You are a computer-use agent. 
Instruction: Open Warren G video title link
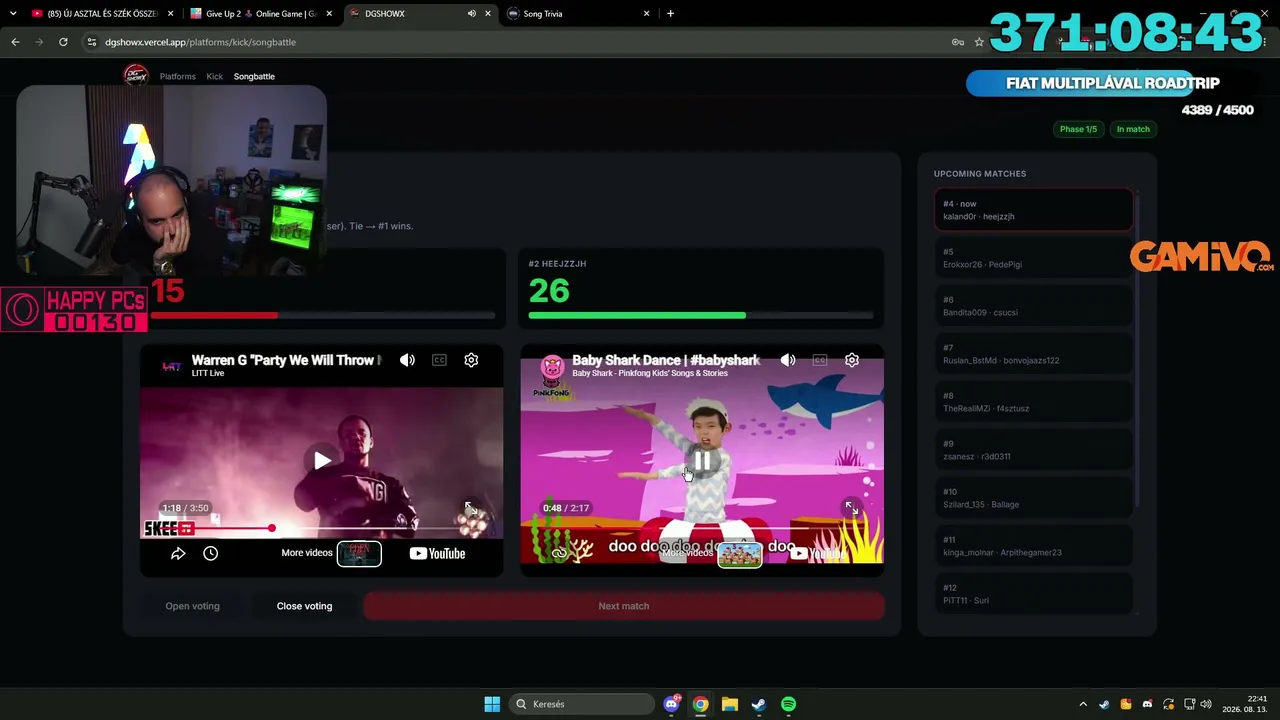coord(286,360)
